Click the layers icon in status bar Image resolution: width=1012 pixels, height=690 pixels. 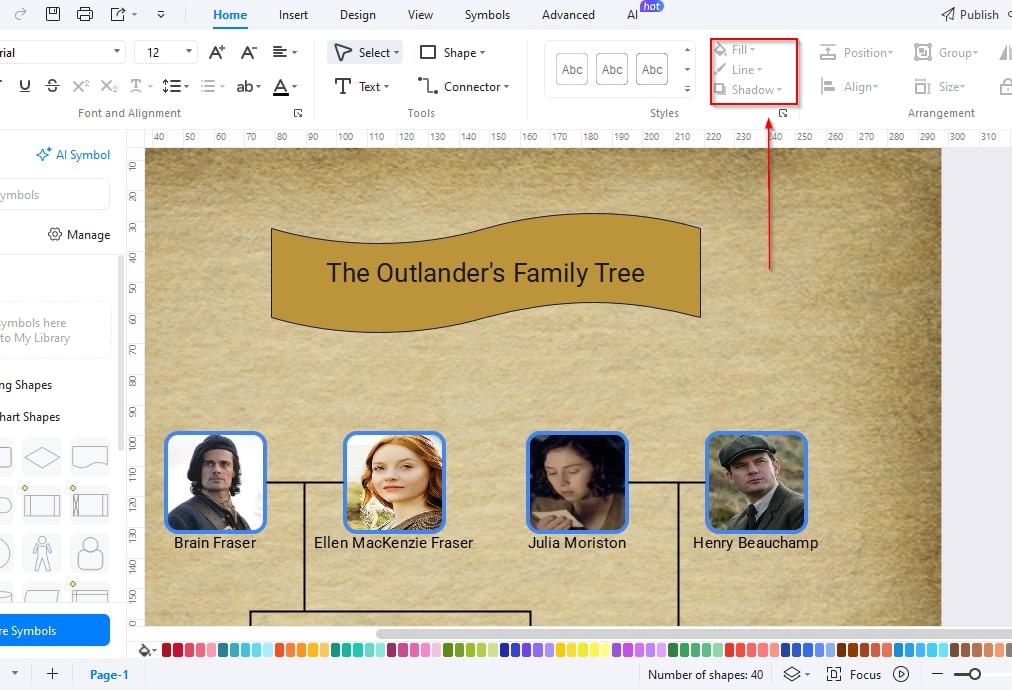[x=792, y=674]
